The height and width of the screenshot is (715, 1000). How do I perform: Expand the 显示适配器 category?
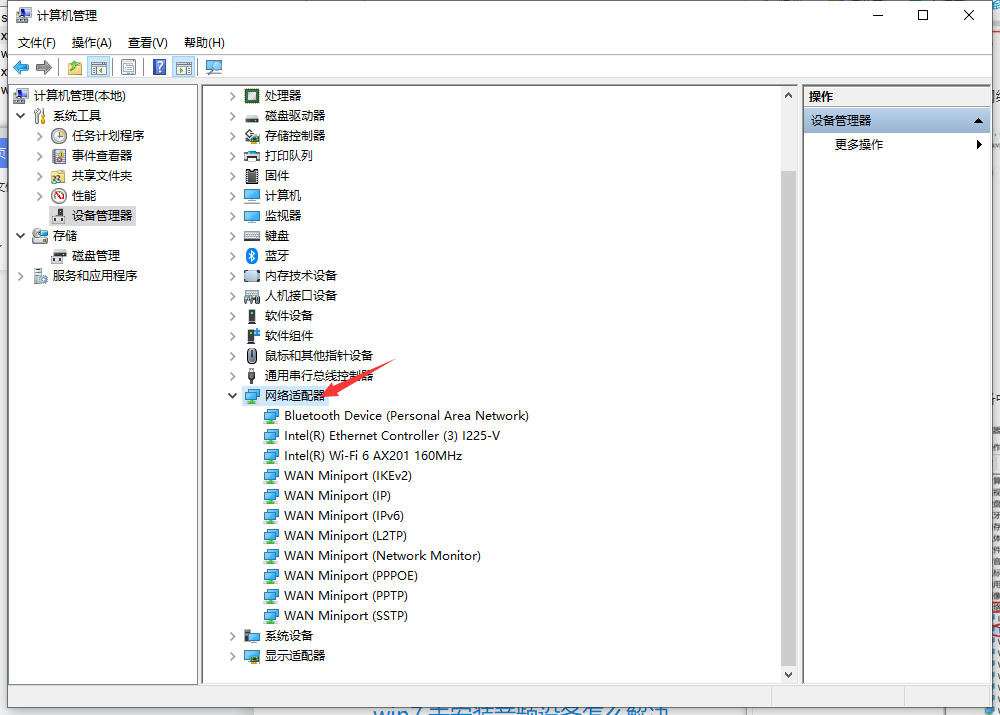coord(233,655)
